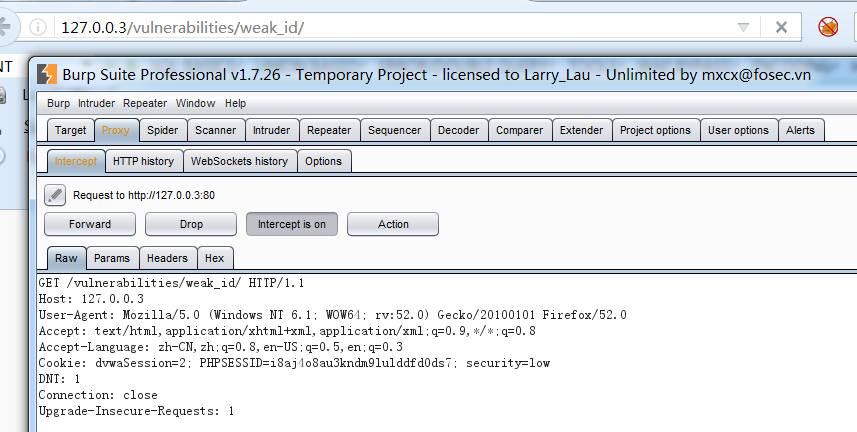Click the DNT: 1 header line

(59, 378)
